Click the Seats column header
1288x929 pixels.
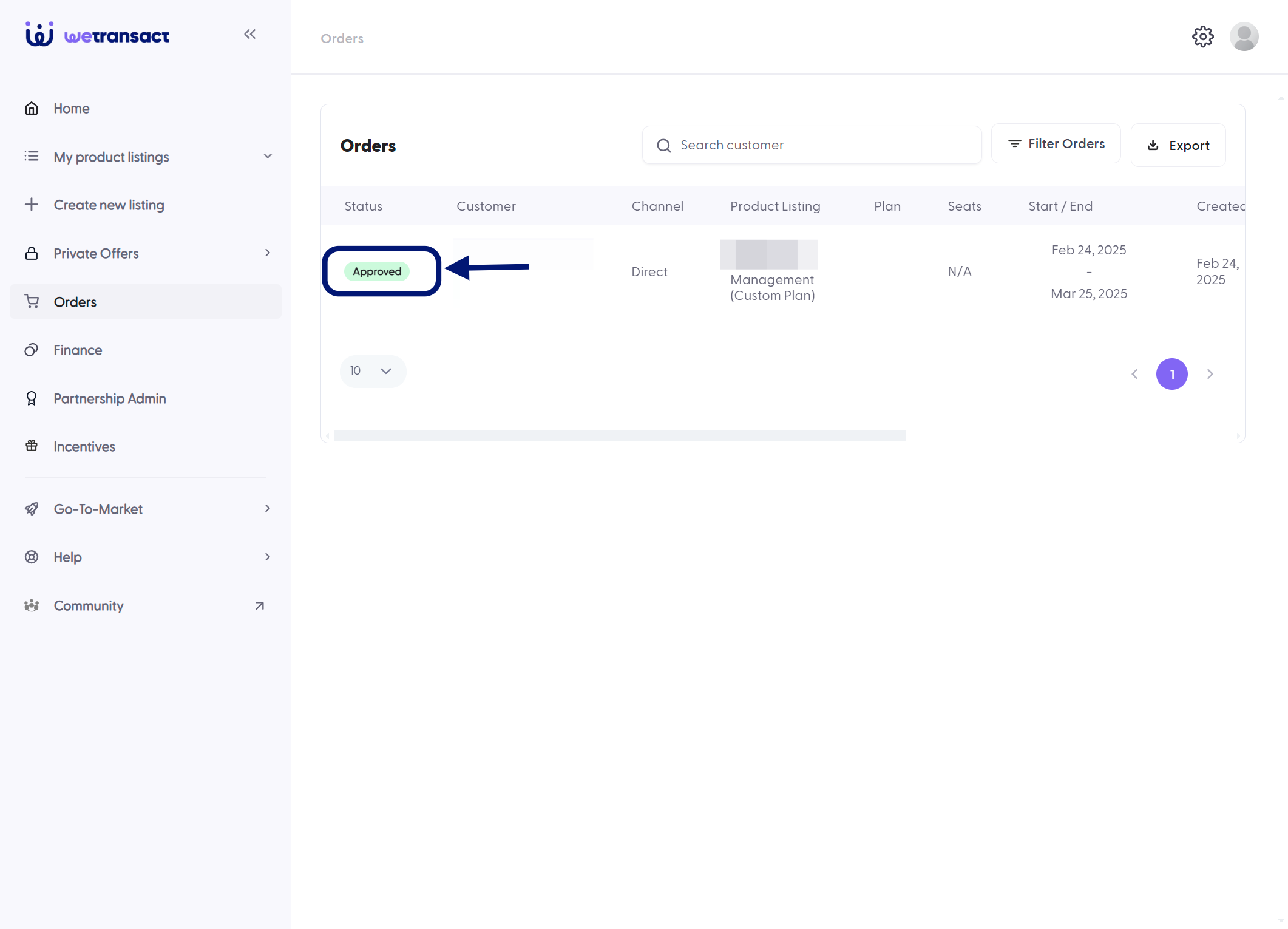[x=964, y=206]
